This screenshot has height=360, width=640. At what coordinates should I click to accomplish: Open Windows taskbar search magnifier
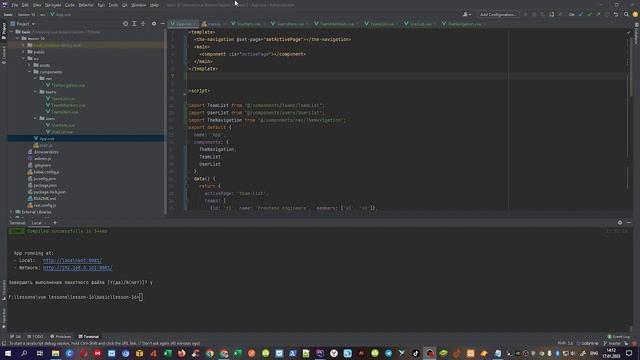[x=24, y=353]
